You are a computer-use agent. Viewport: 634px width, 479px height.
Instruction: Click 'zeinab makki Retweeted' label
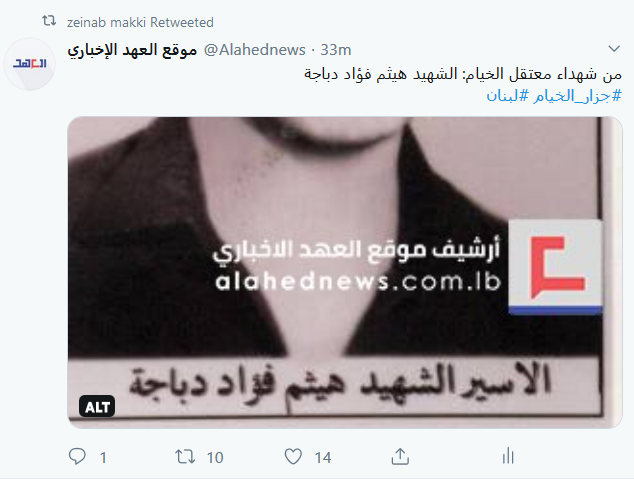pyautogui.click(x=140, y=22)
